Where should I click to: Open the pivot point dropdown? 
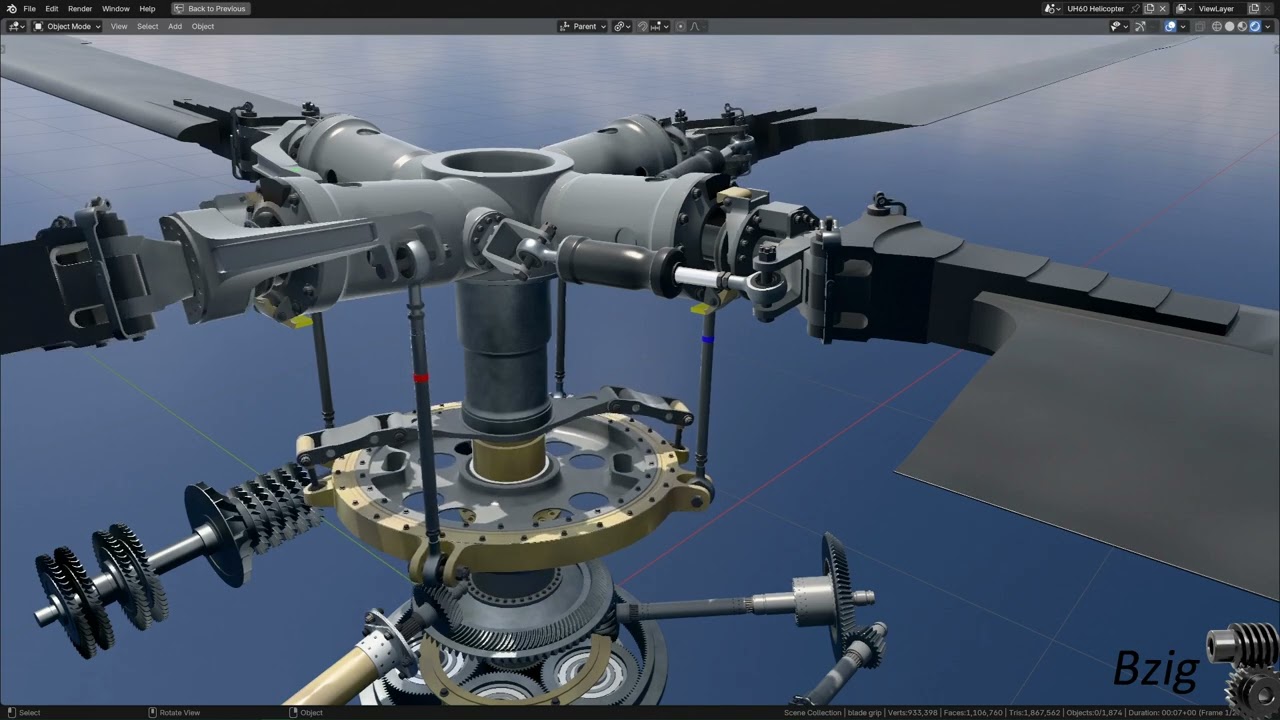pyautogui.click(x=622, y=26)
